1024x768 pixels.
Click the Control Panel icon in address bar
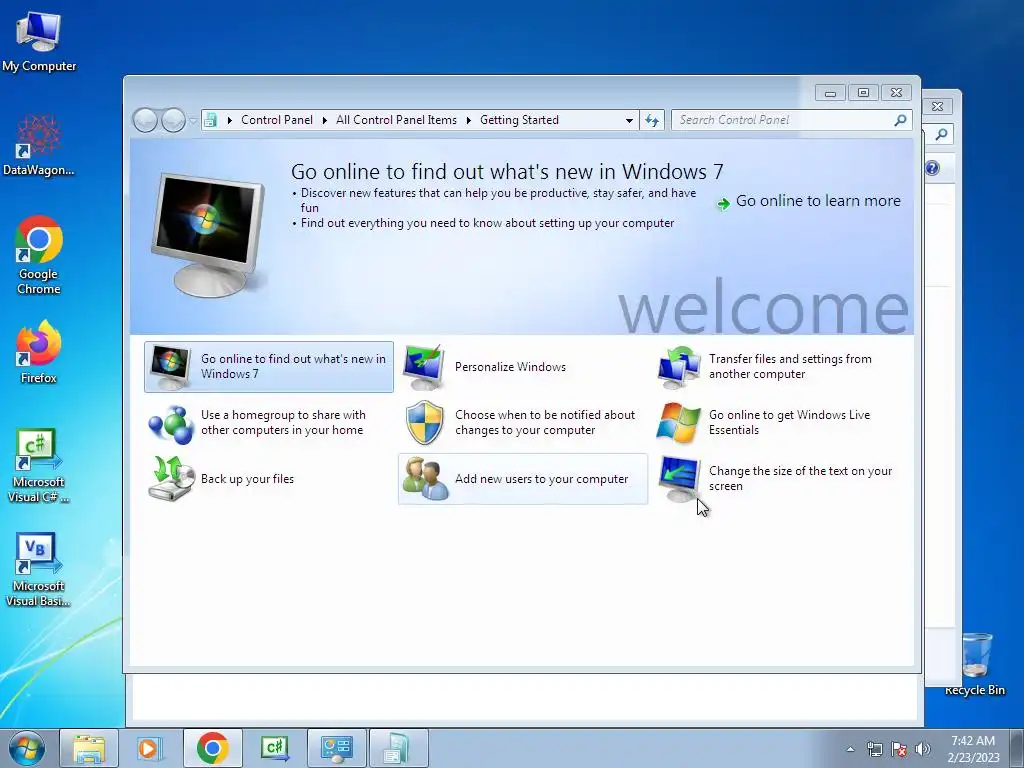point(210,120)
